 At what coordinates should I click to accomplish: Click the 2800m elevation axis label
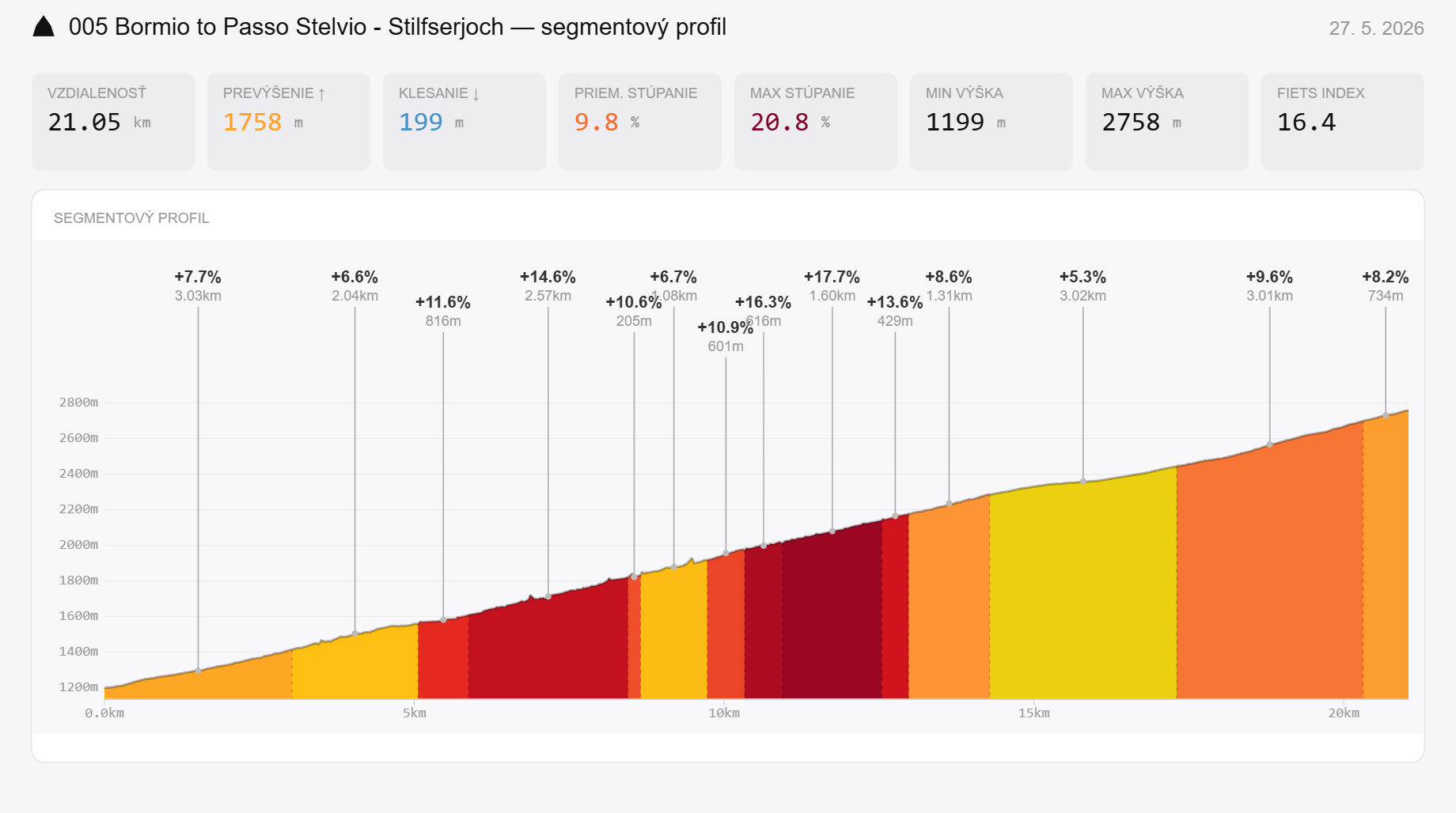pyautogui.click(x=78, y=403)
